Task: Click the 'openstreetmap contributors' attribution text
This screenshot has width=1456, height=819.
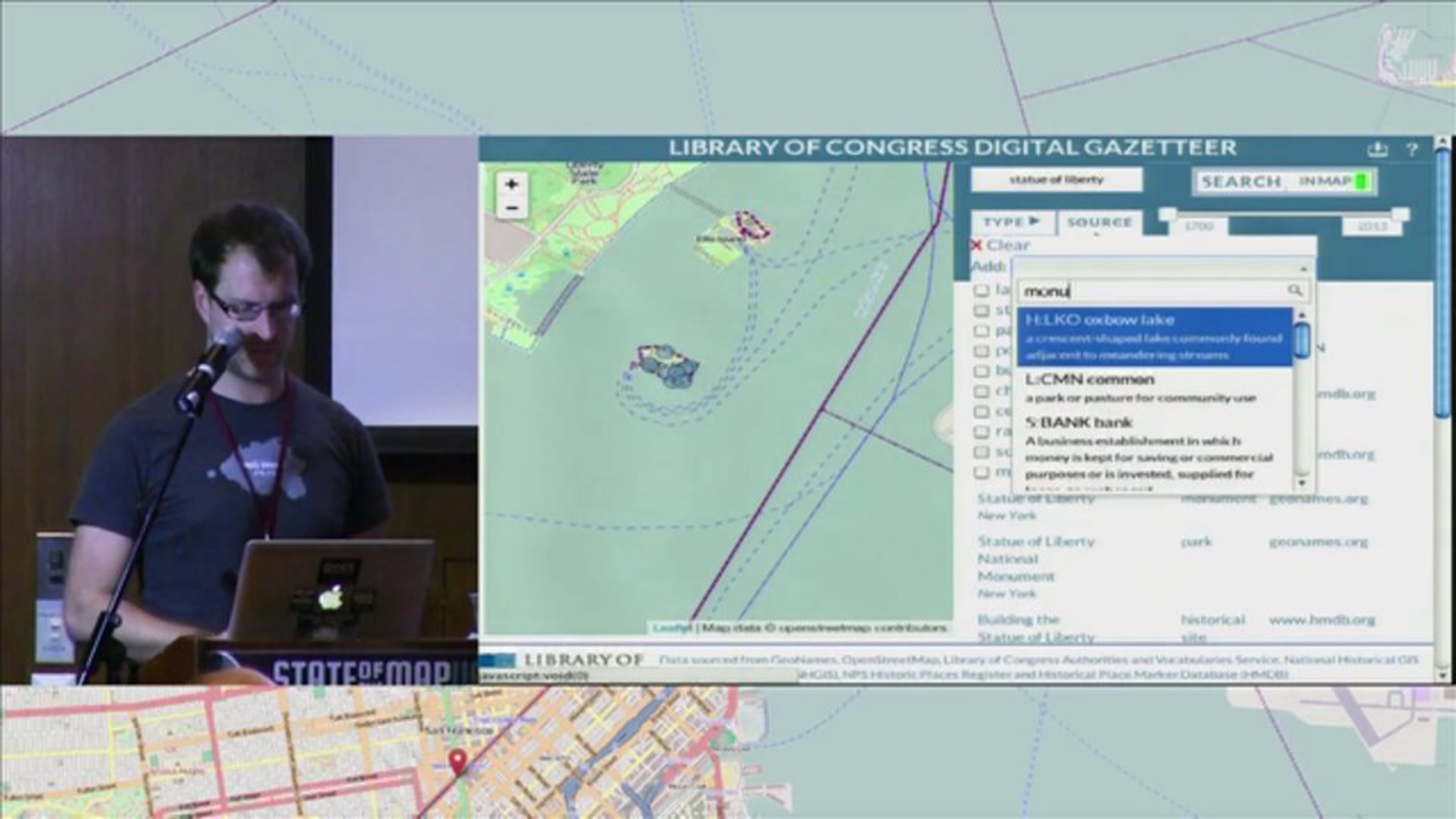Action: pos(862,628)
